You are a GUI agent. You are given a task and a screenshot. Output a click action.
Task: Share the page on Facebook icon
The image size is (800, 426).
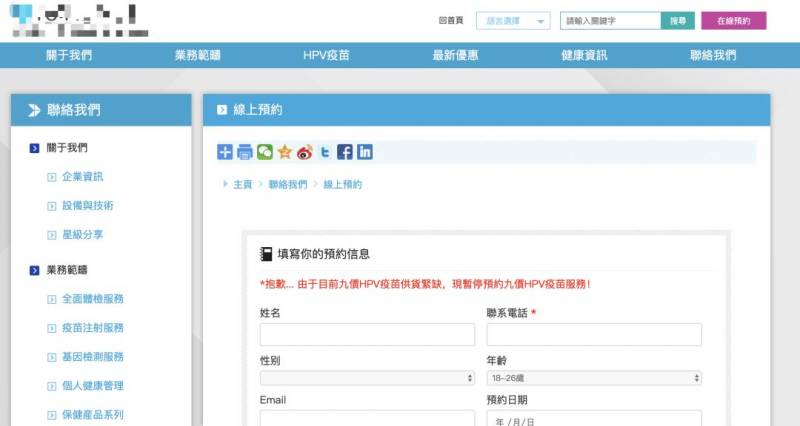tap(344, 152)
